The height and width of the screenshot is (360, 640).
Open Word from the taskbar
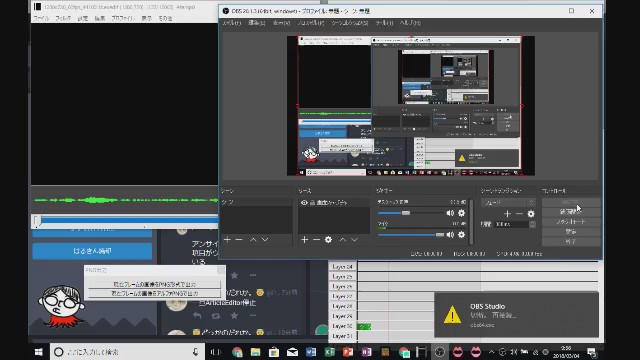click(x=311, y=352)
